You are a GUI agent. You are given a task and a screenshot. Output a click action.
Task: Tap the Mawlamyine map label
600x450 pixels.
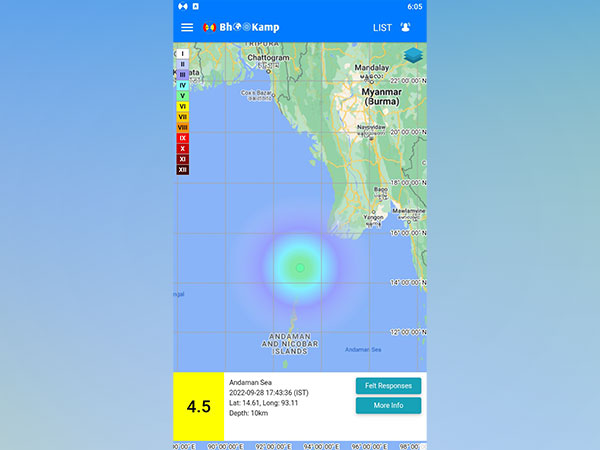tap(409, 211)
